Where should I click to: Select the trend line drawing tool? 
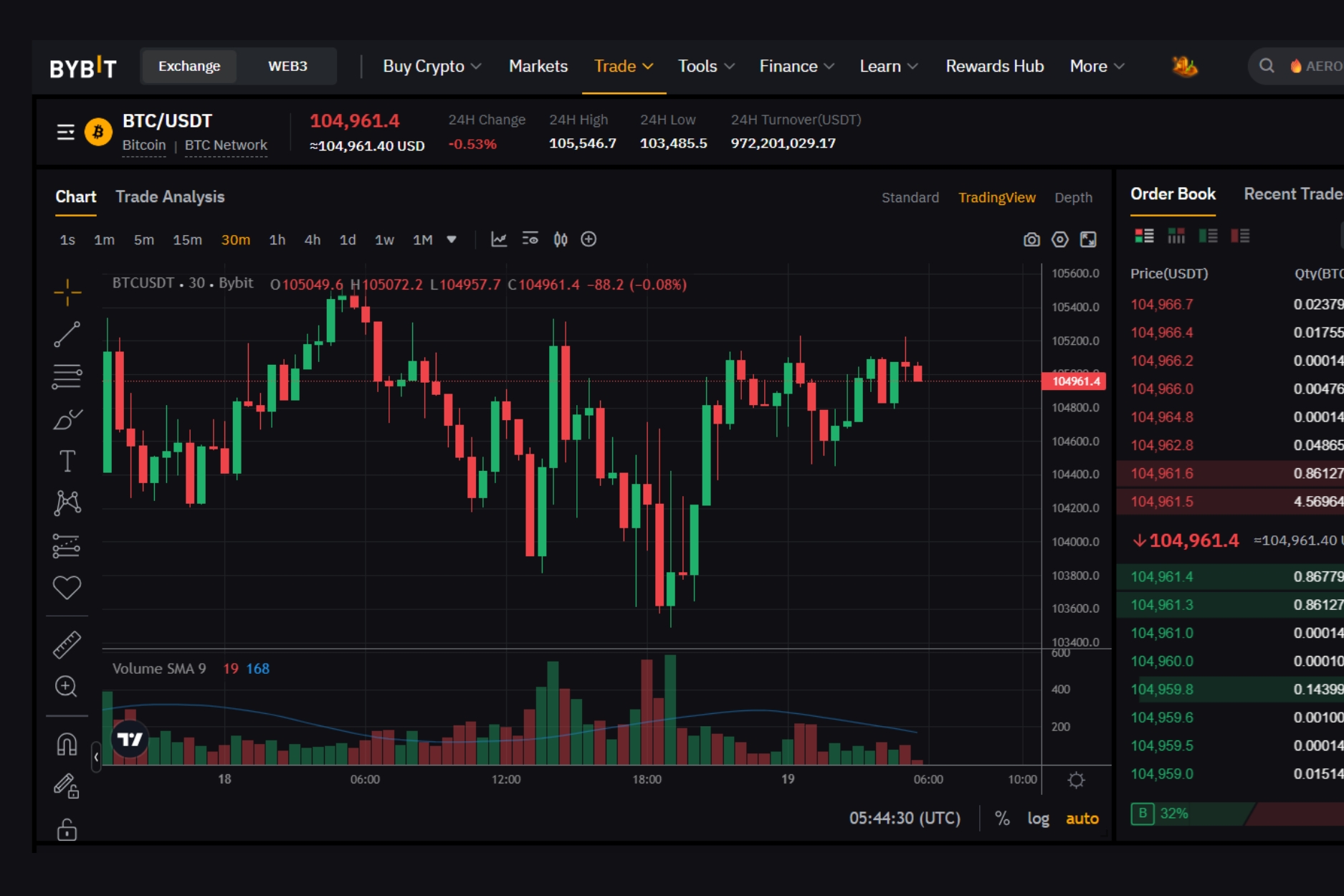(x=67, y=334)
